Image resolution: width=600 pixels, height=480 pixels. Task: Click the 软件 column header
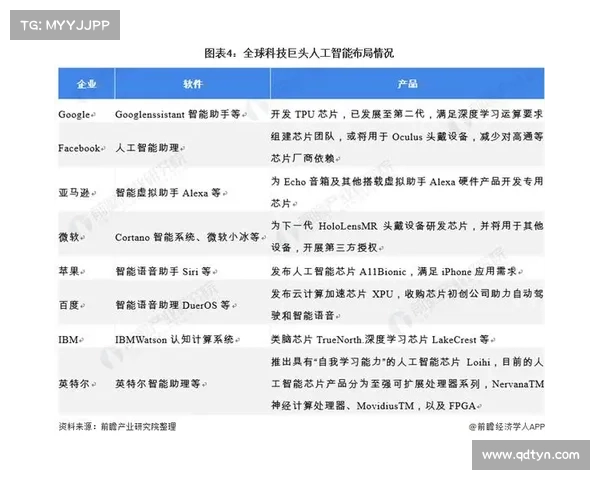tap(192, 84)
